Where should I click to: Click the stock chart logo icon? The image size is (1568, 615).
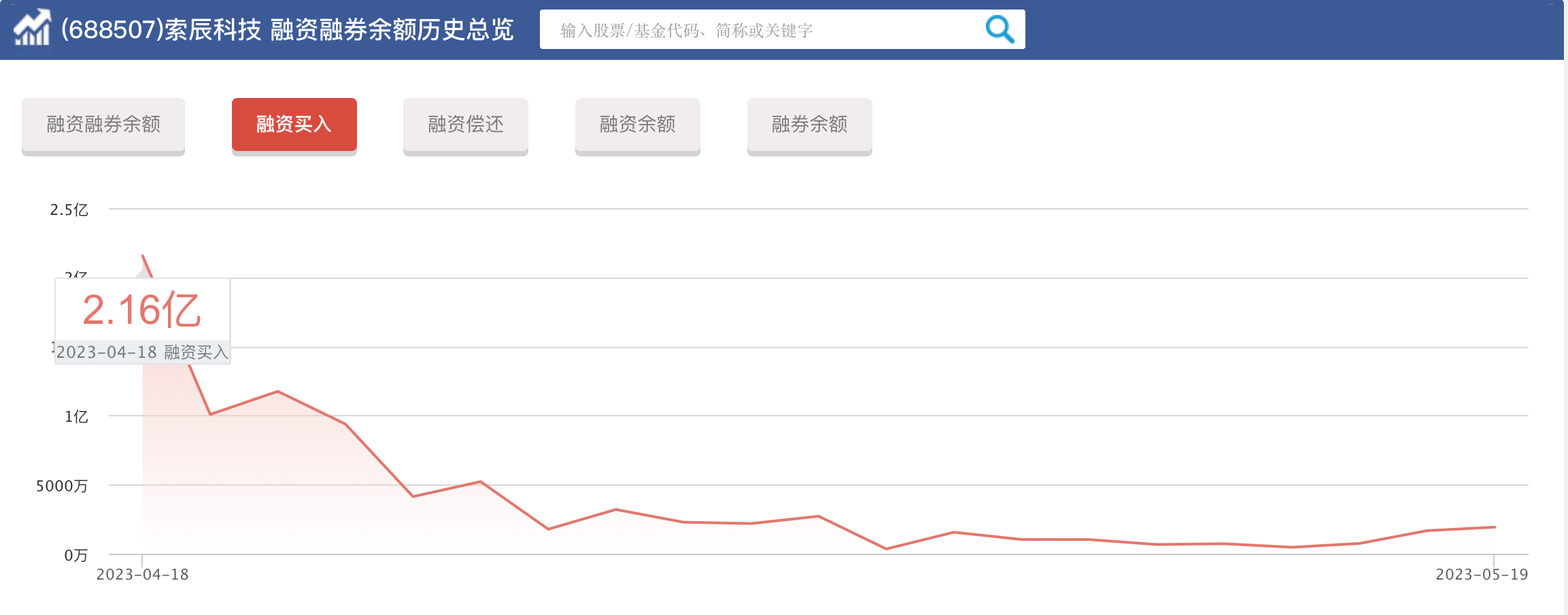[x=32, y=29]
